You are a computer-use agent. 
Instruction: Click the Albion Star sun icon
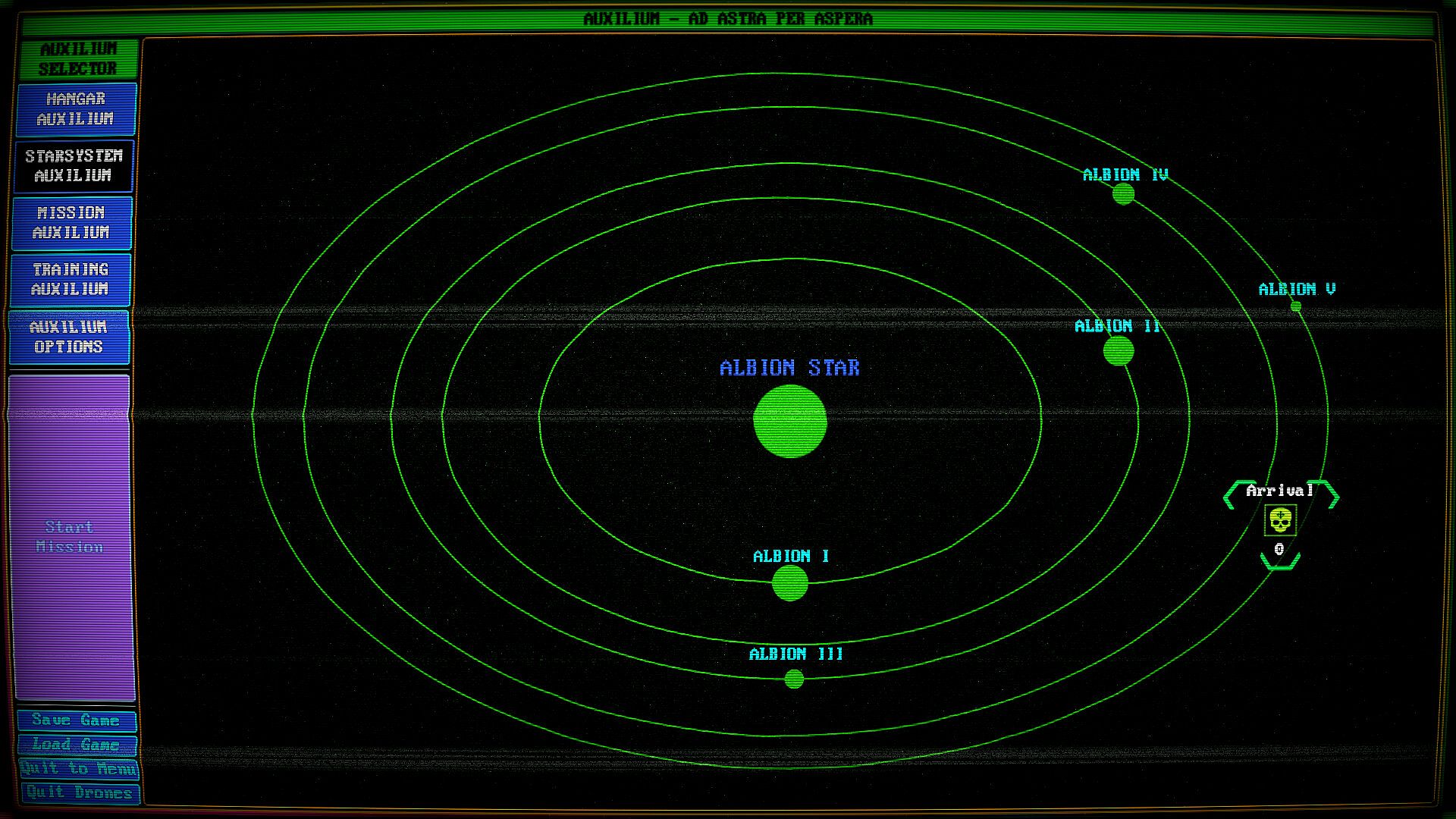click(x=789, y=421)
